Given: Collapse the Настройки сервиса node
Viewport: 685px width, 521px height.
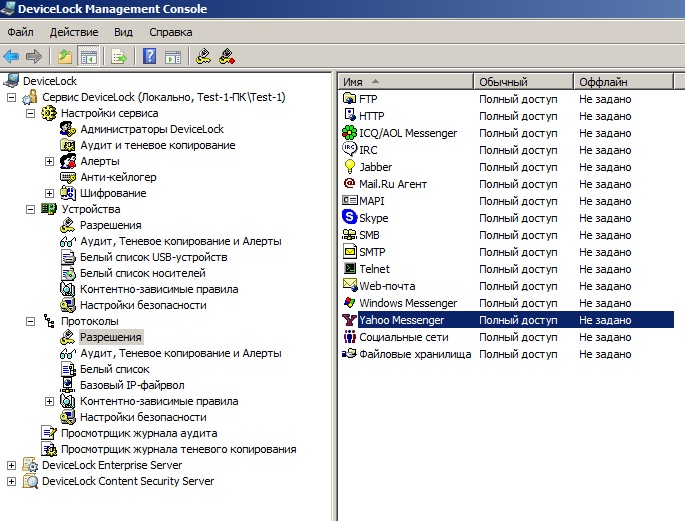Looking at the screenshot, I should tap(31, 114).
